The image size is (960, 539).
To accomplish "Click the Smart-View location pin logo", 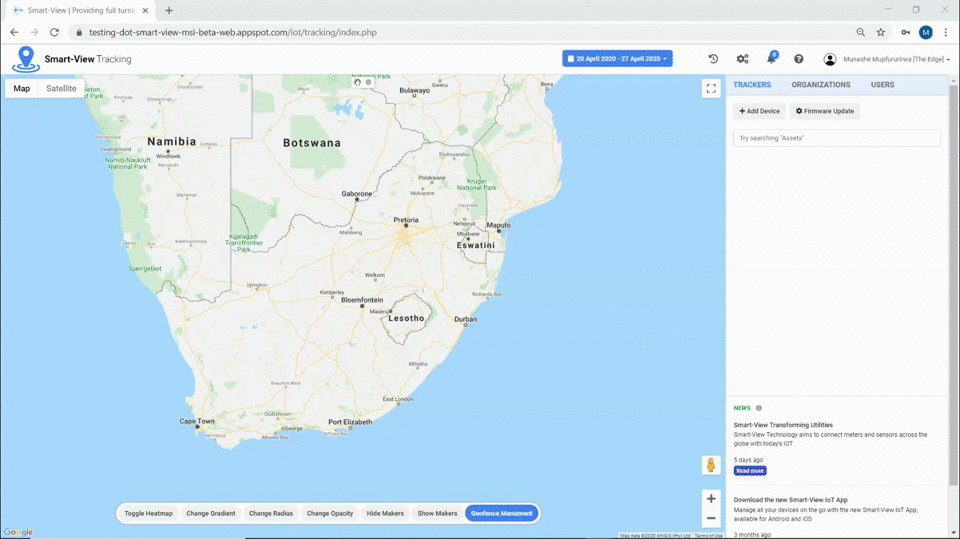I will pos(26,59).
